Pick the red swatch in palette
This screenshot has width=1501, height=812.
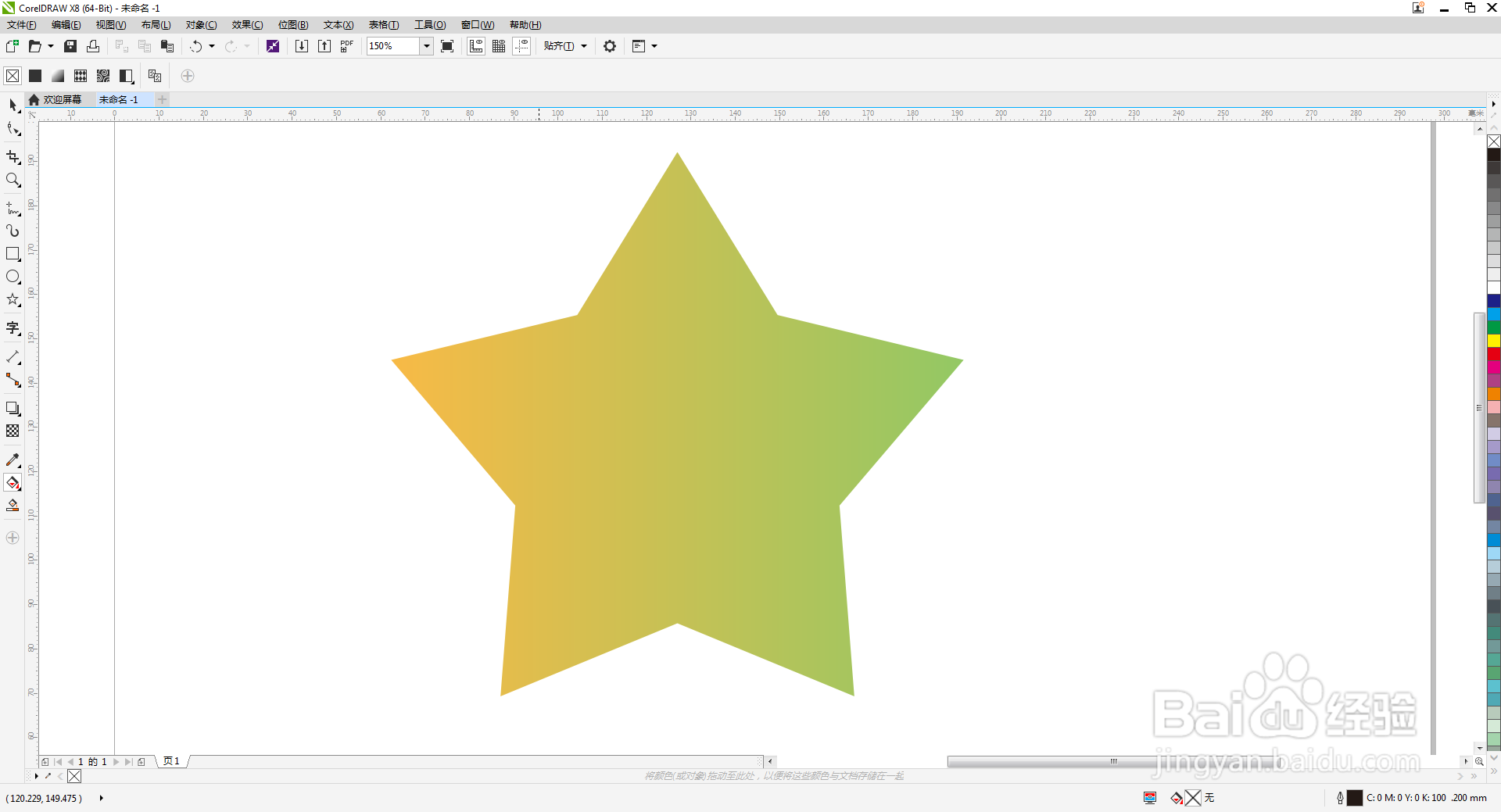(x=1494, y=354)
